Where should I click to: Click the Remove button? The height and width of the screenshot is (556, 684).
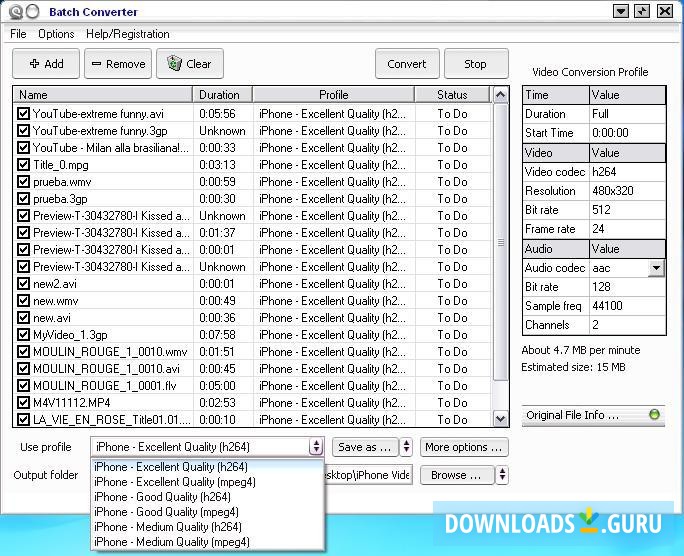click(118, 64)
